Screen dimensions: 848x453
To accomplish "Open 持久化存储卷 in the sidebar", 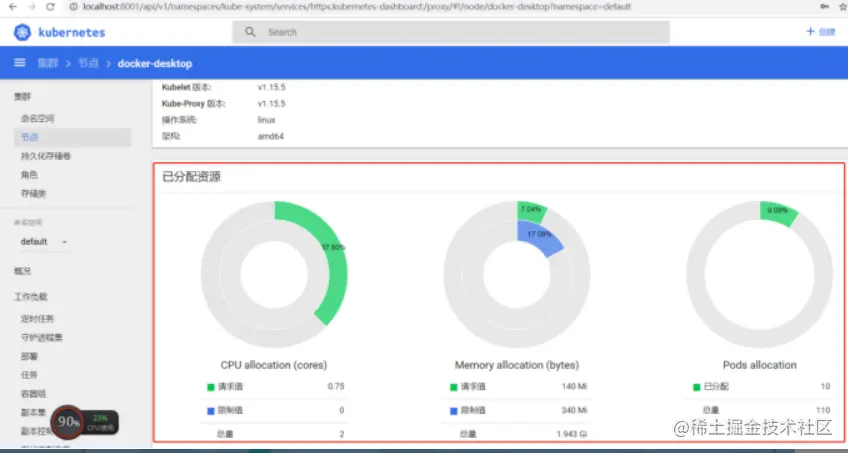I will (x=46, y=156).
